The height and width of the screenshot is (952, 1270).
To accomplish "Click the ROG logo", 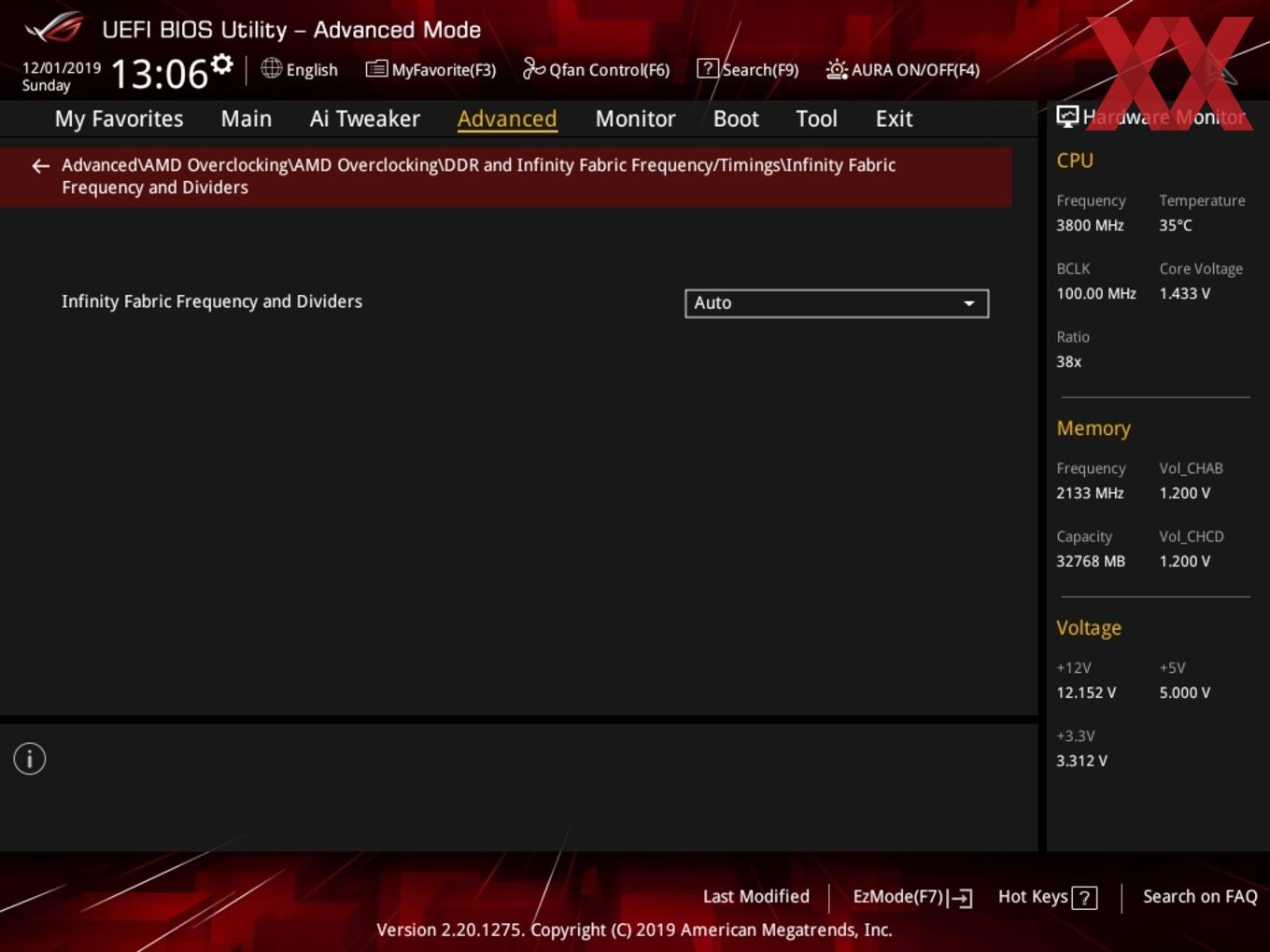I will click(54, 28).
